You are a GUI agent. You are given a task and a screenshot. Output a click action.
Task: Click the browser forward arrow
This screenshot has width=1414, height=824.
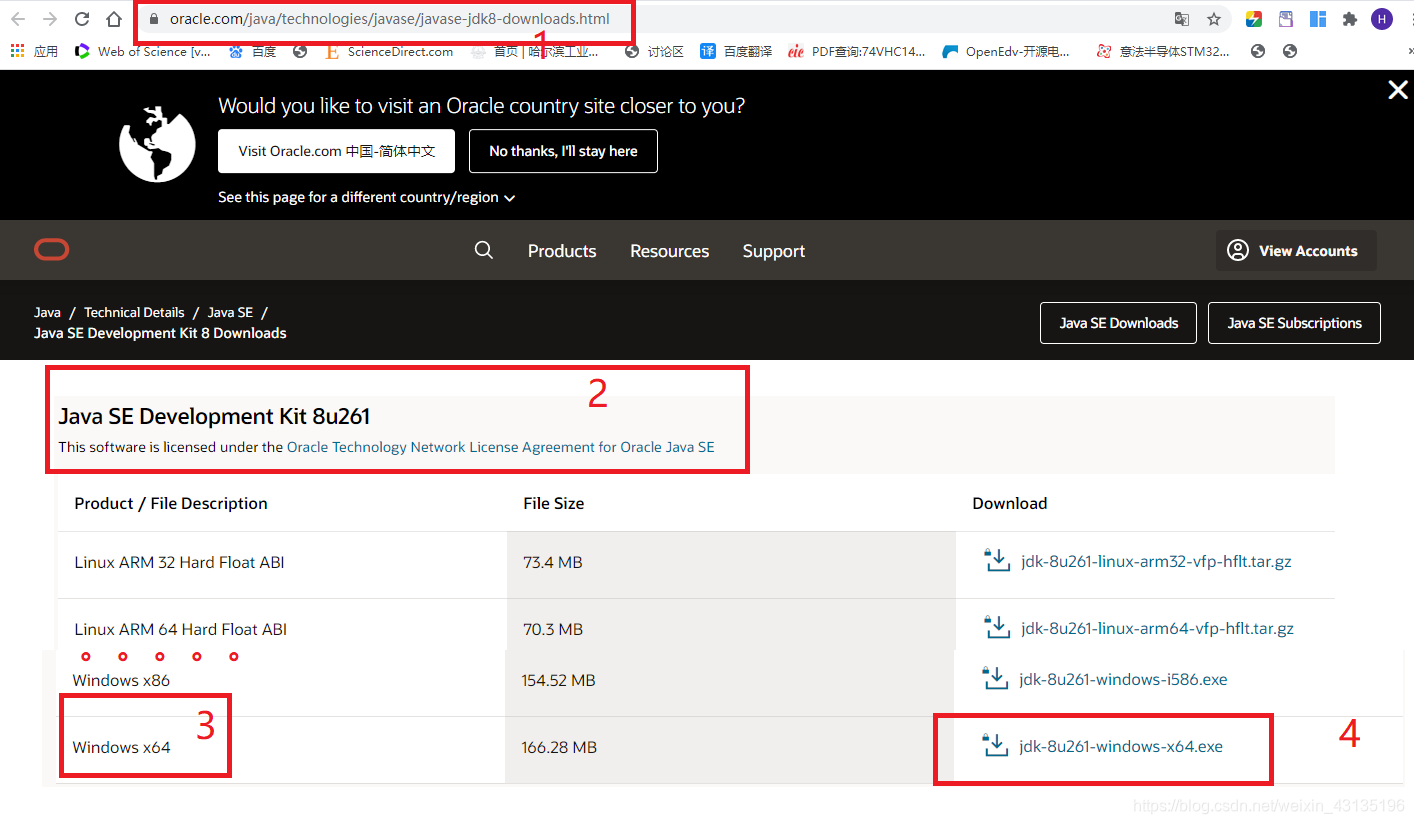pos(50,19)
